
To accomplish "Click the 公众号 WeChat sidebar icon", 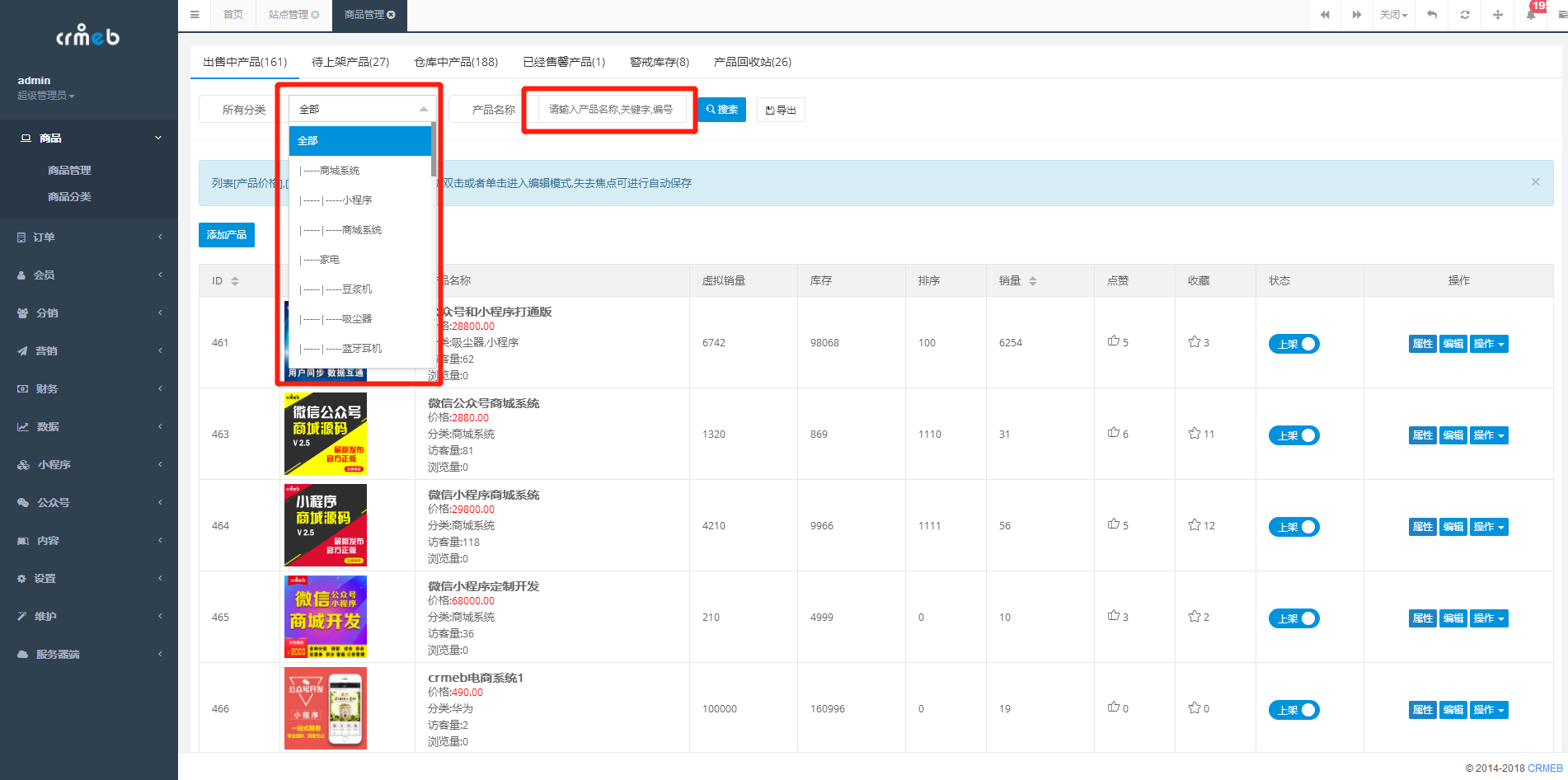I will (x=23, y=503).
